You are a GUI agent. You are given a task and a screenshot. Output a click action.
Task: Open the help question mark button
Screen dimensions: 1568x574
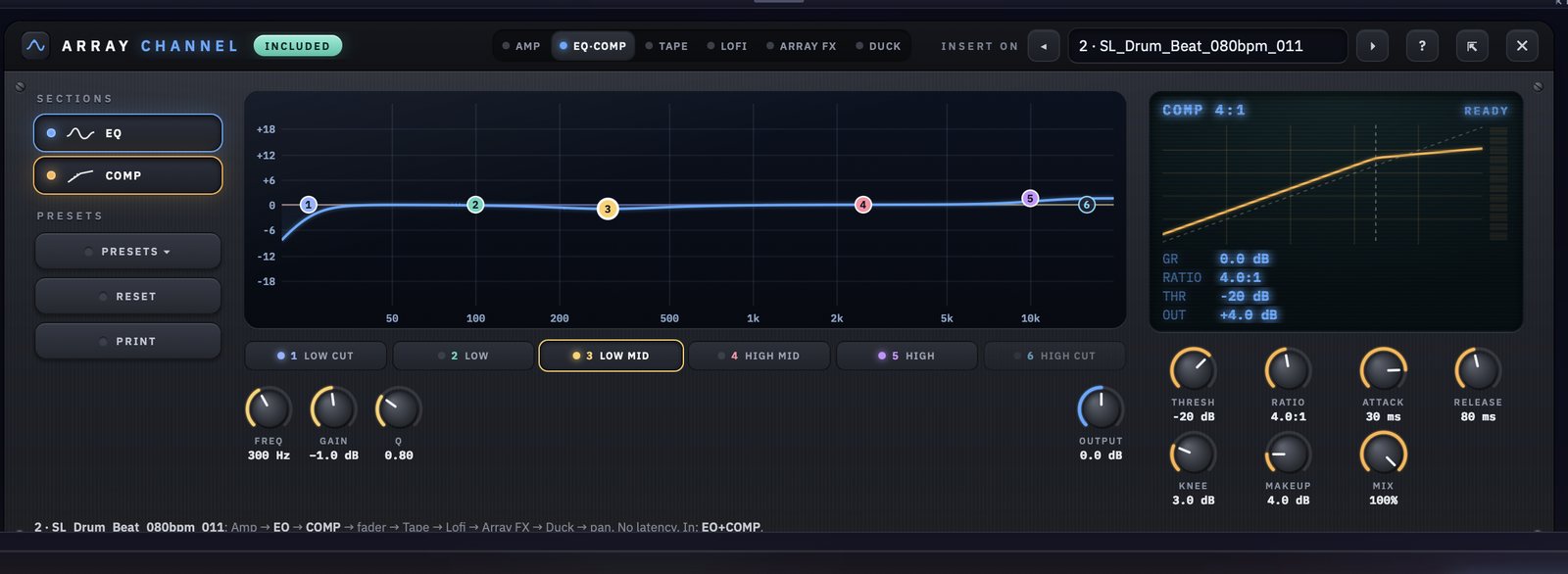(1422, 46)
